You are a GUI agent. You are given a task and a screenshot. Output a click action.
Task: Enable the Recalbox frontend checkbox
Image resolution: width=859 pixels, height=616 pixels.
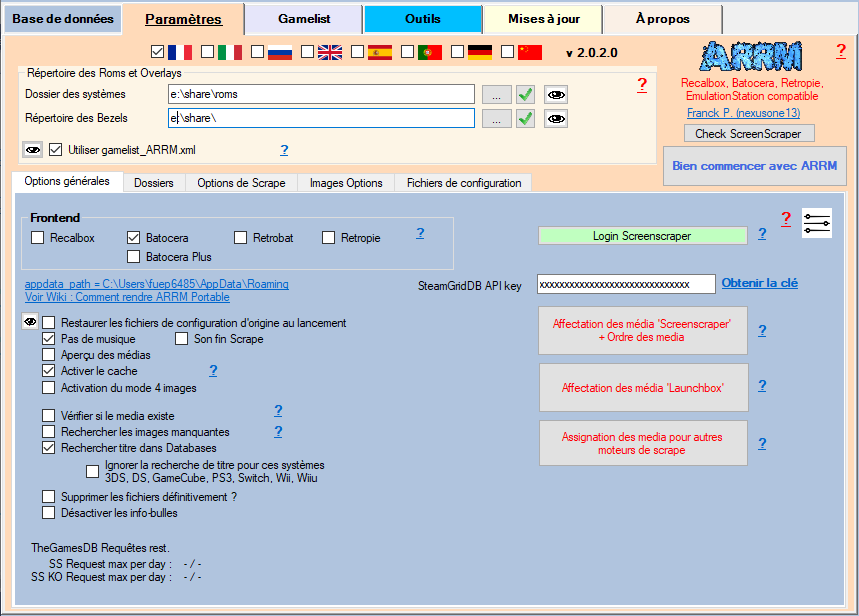coord(38,238)
